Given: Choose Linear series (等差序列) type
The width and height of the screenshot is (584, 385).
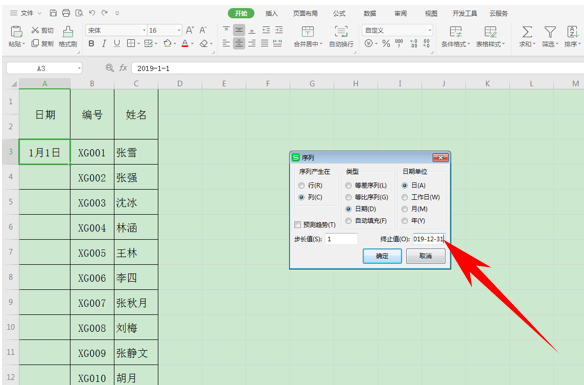Looking at the screenshot, I should tap(348, 185).
